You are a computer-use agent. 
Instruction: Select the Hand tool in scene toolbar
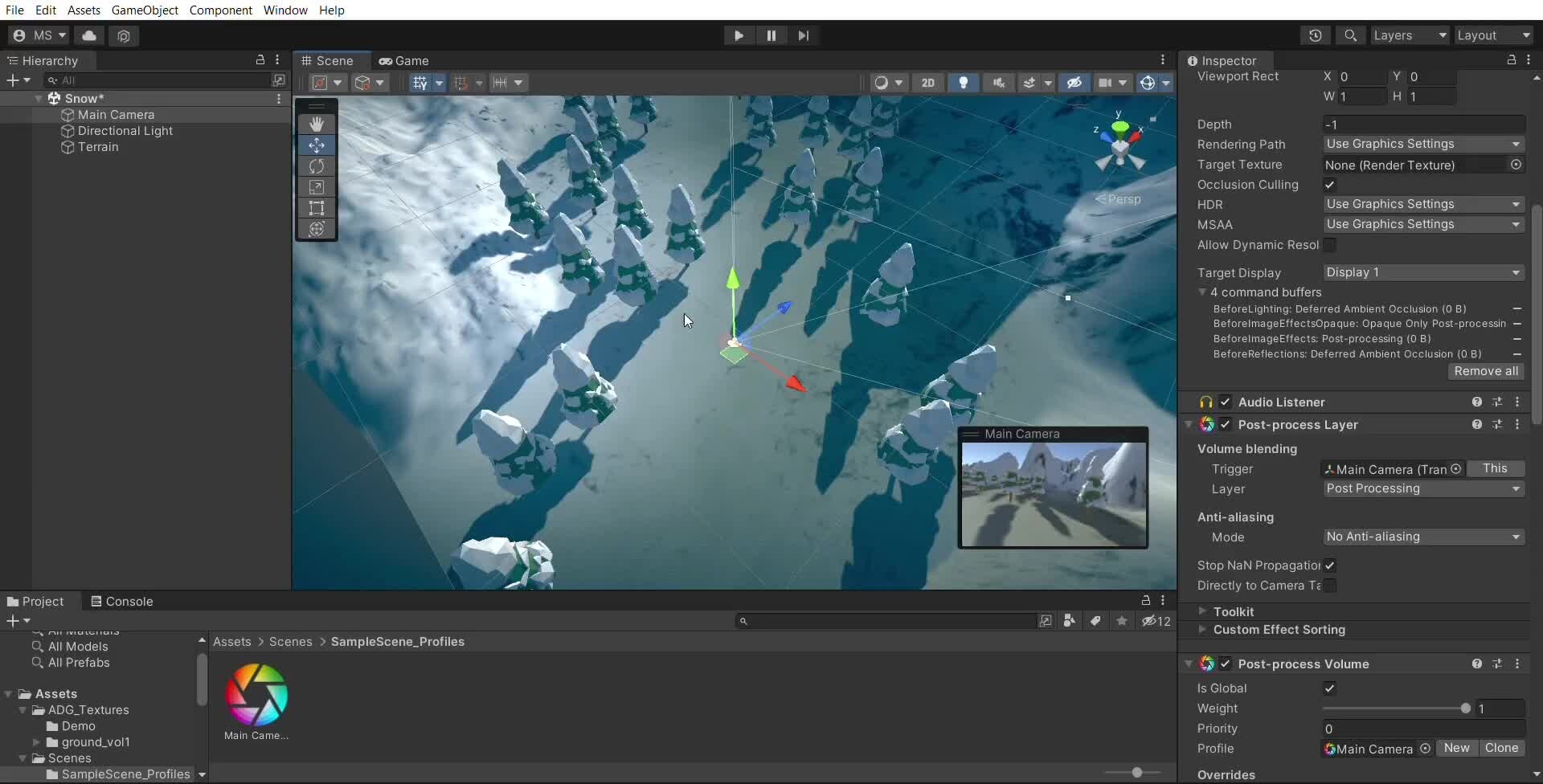coord(317,125)
